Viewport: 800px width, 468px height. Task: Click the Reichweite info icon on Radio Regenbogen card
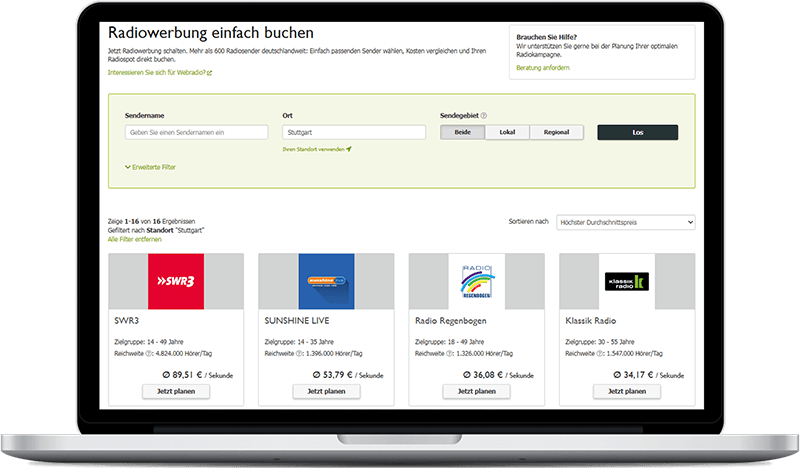pyautogui.click(x=449, y=354)
